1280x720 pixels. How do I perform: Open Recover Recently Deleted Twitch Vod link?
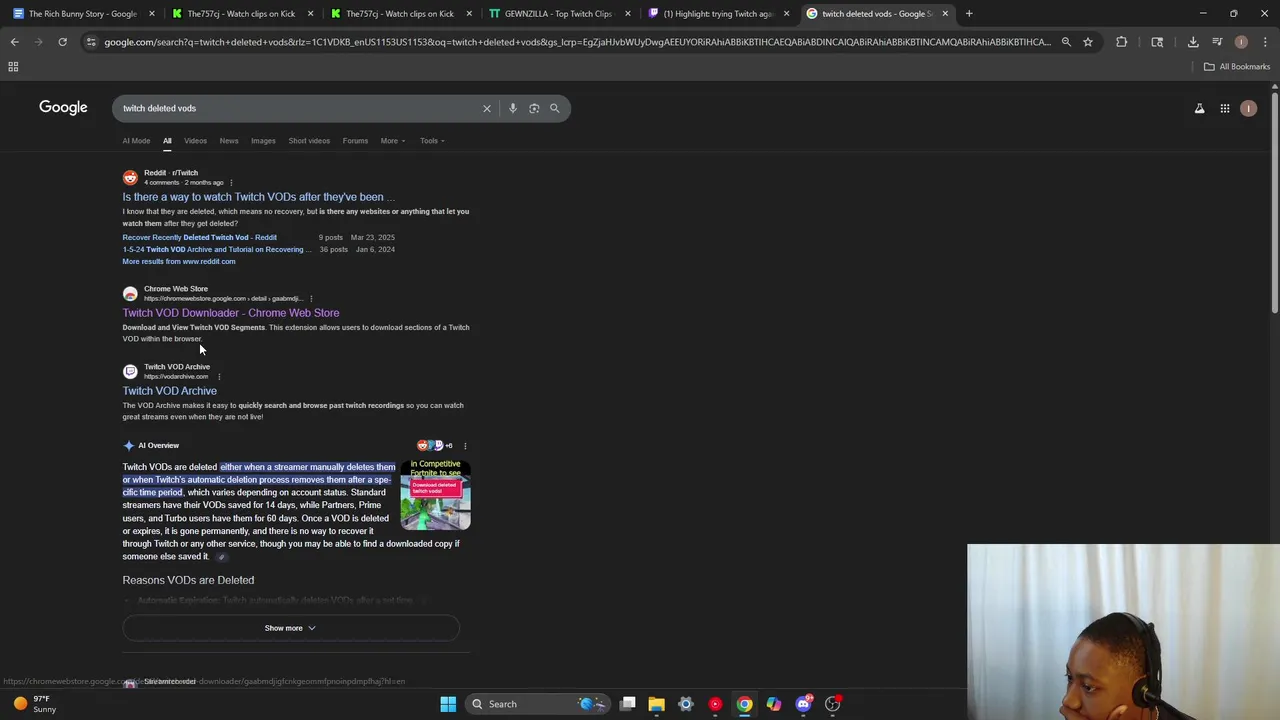(x=200, y=238)
